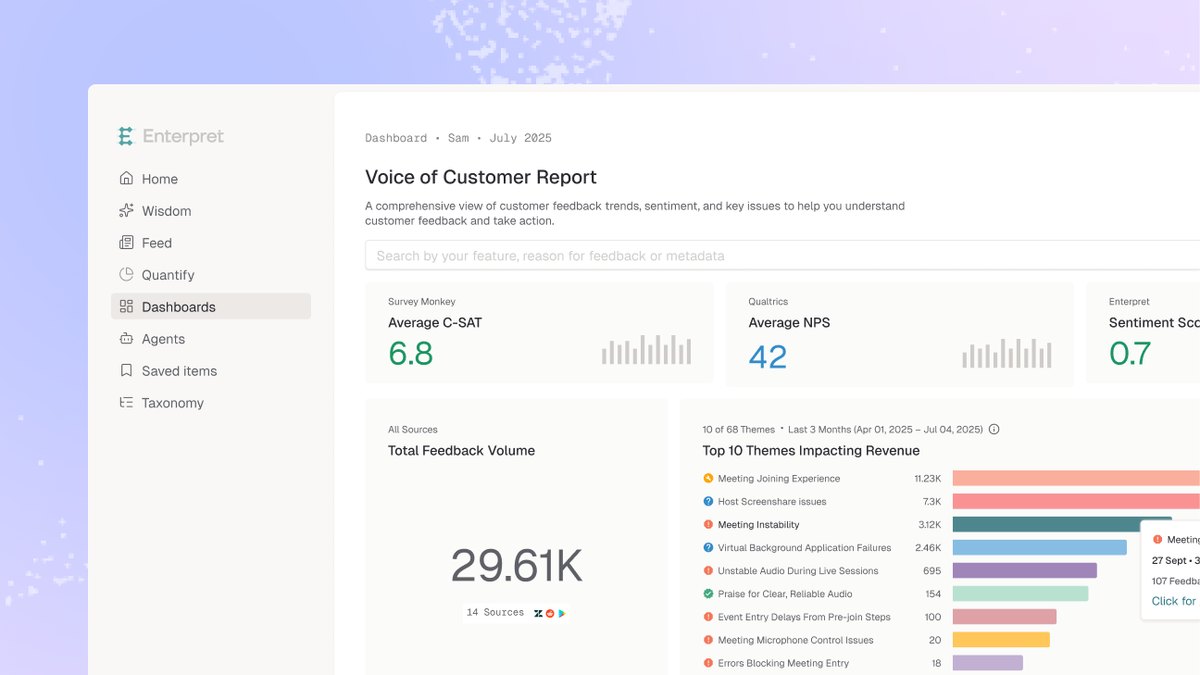Viewport: 1200px width, 675px height.
Task: Click the "Voice of Customer Report" heading
Action: coord(481,177)
